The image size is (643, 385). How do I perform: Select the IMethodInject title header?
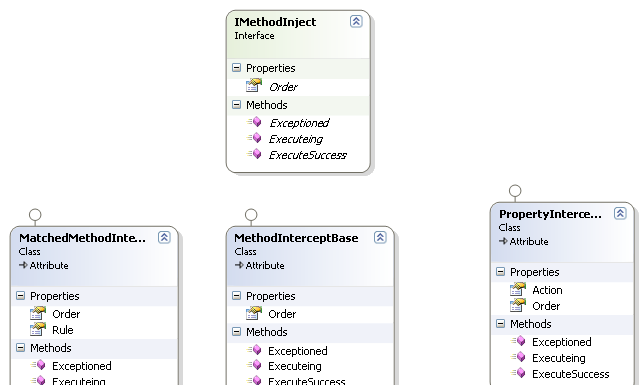point(275,22)
